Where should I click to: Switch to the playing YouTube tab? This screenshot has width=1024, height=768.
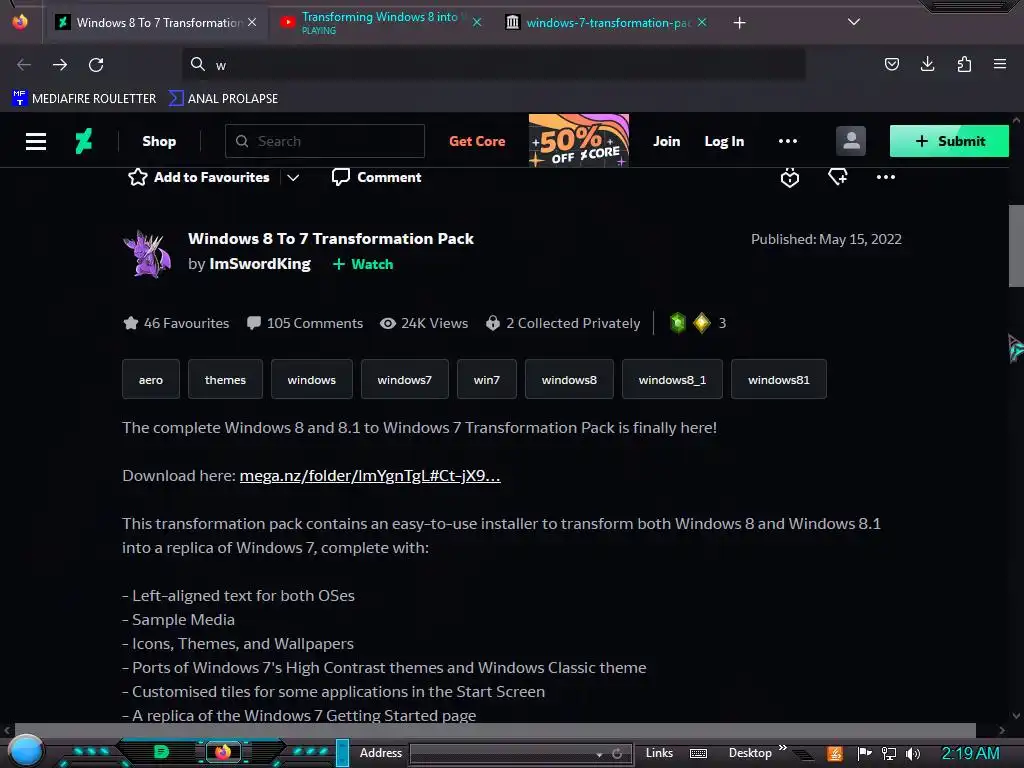click(x=379, y=23)
